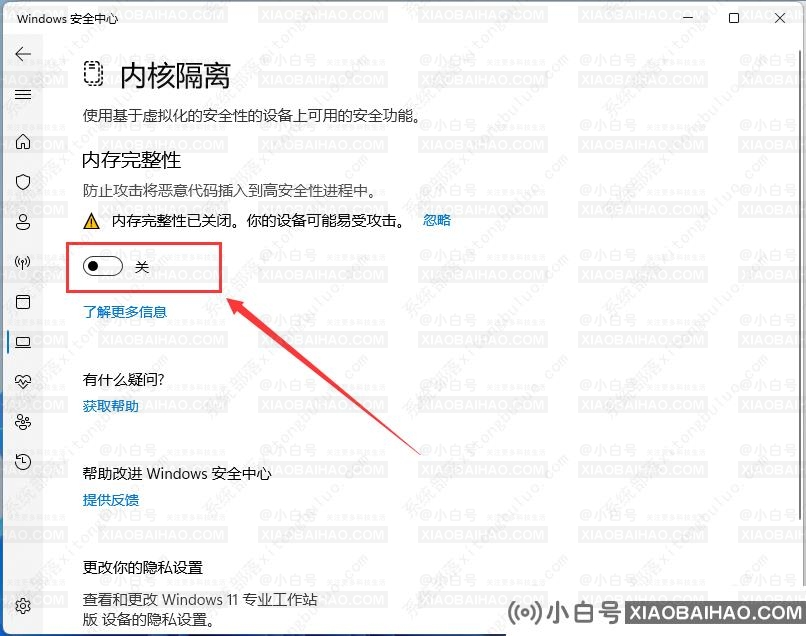This screenshot has height=636, width=806.
Task: Open Account protection person icon
Action: (x=23, y=222)
